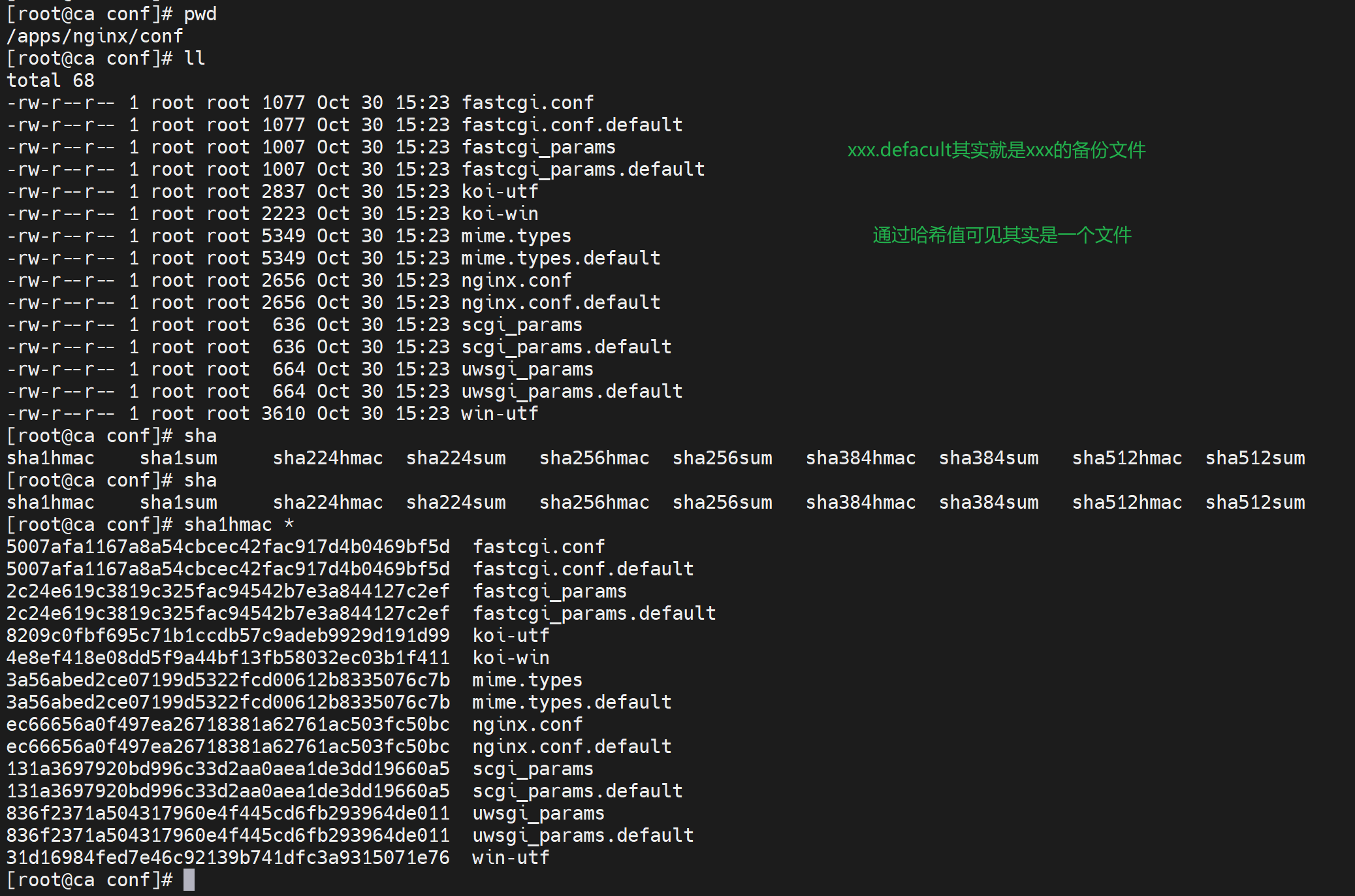Screen dimensions: 1355x896
Task: Click the 'total 68' line
Action: point(51,81)
